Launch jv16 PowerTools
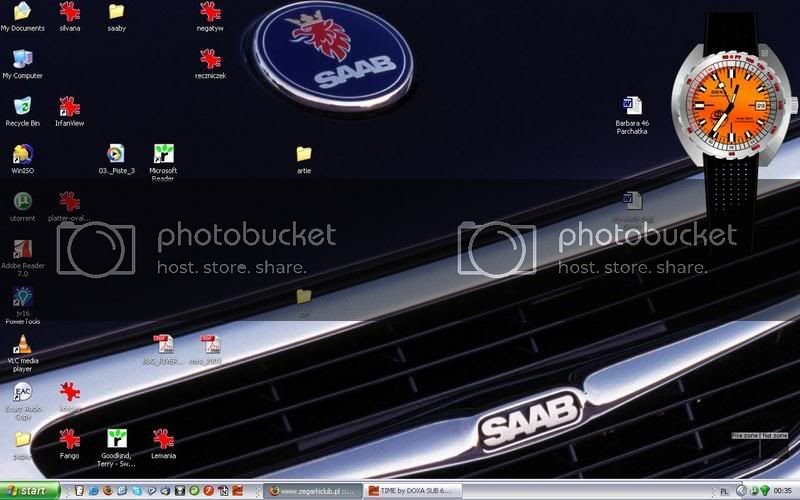Screen dimensions: 800x500 click(22, 305)
